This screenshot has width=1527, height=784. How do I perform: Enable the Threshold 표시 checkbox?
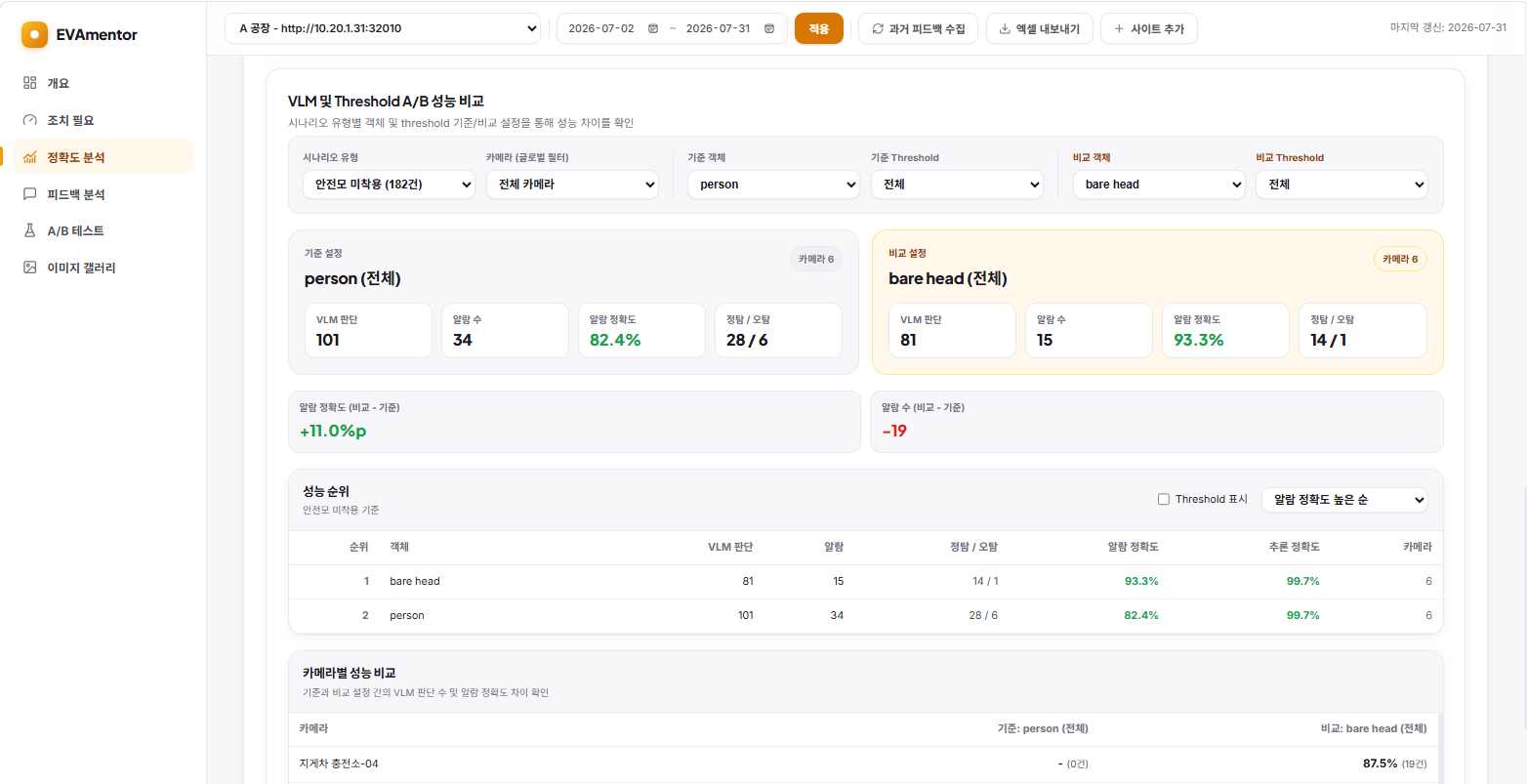coord(1163,500)
